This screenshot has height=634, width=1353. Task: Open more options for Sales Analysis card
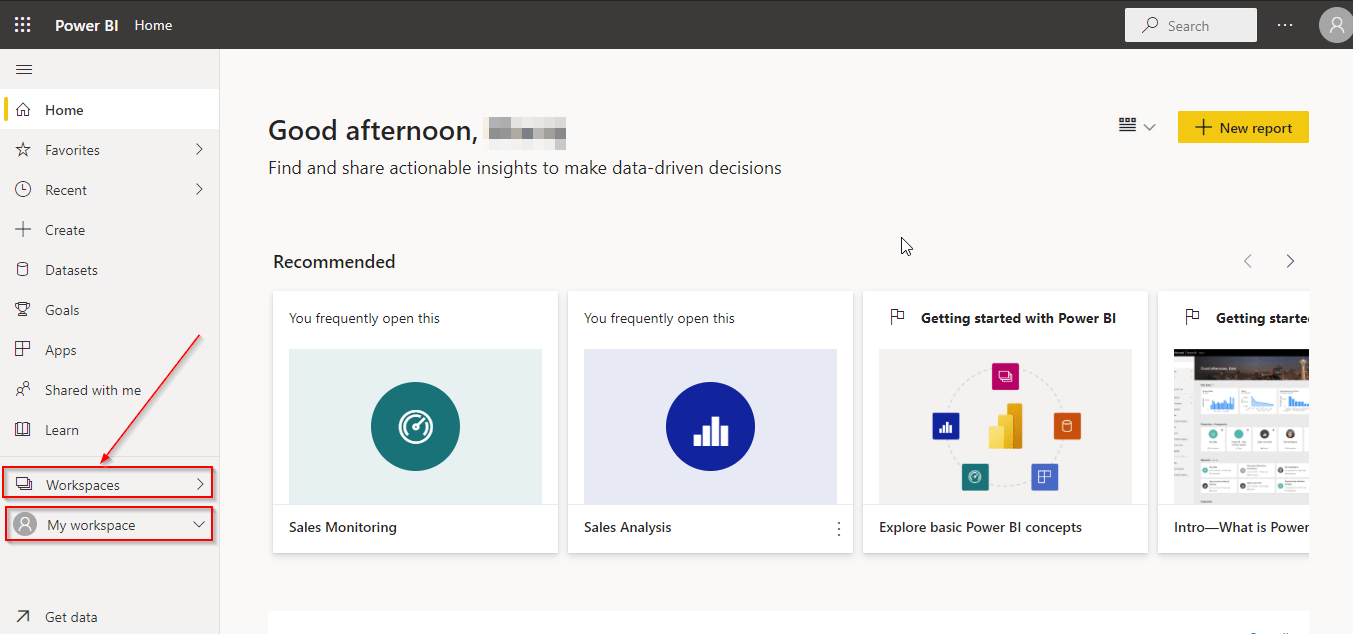[838, 529]
